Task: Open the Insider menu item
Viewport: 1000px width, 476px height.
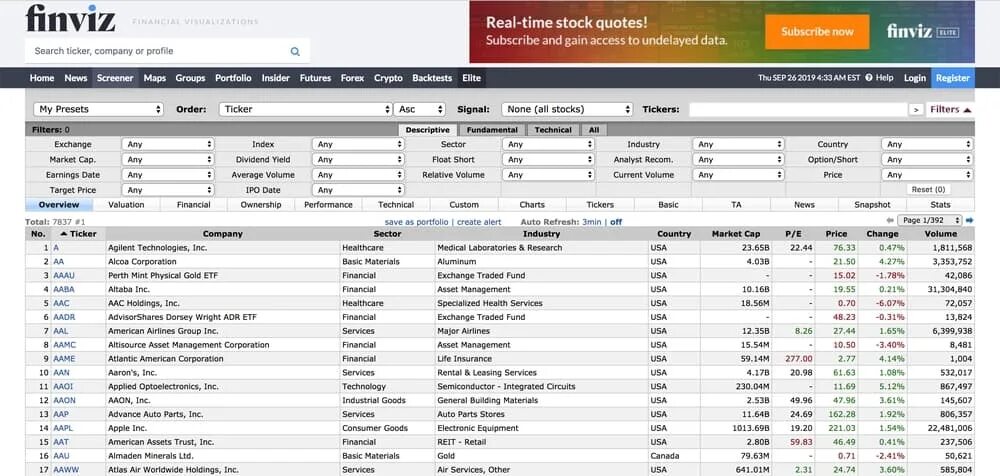Action: pyautogui.click(x=276, y=78)
